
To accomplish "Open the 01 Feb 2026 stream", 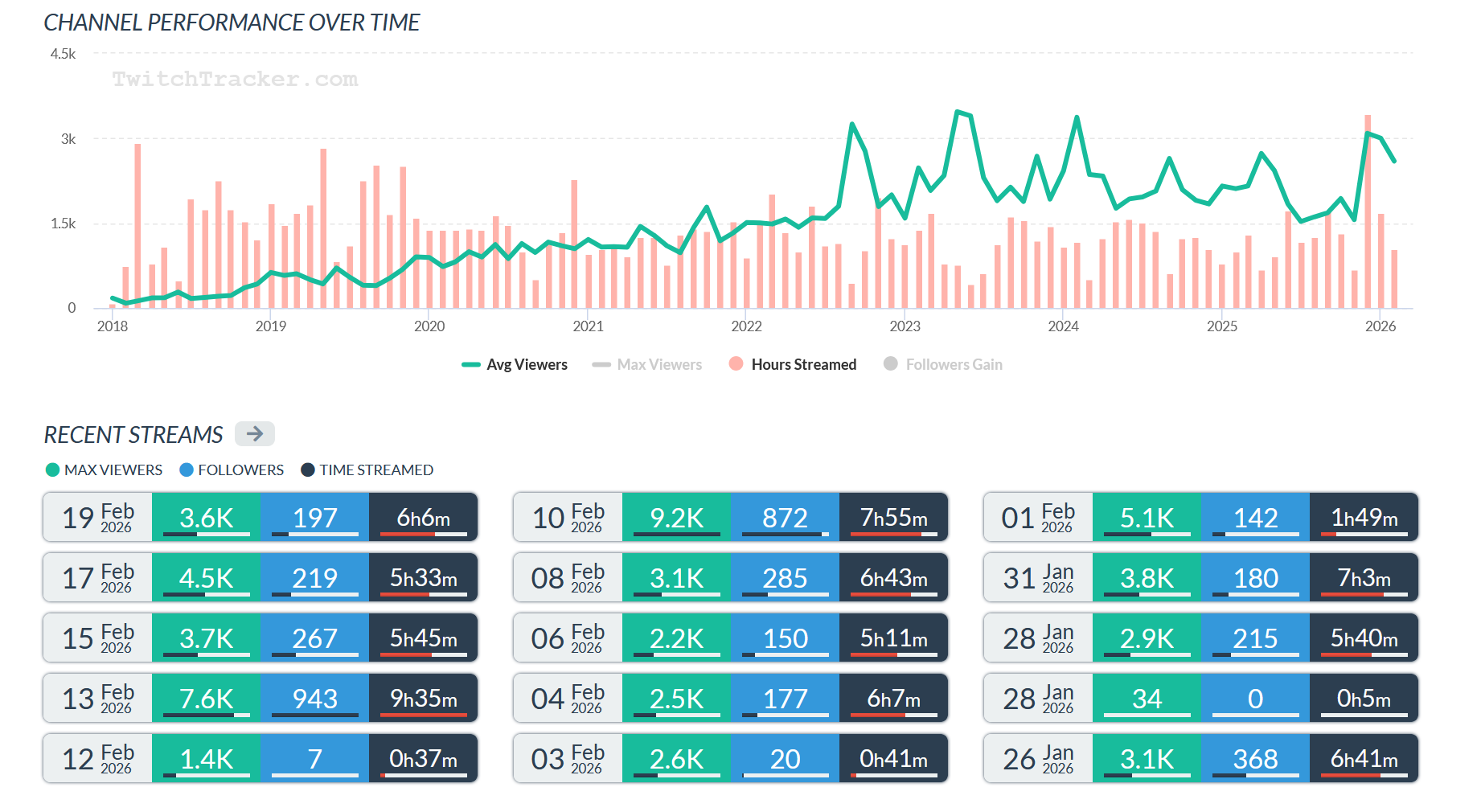I will click(1201, 517).
